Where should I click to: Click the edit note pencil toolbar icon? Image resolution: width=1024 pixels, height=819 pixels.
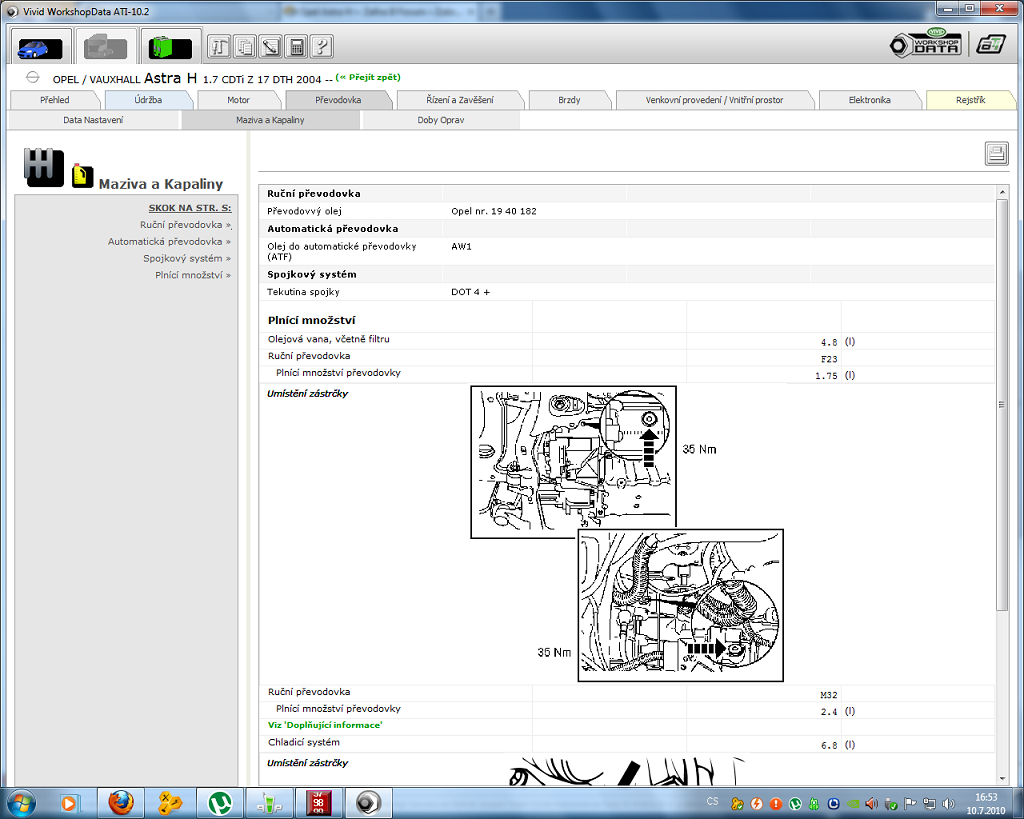[271, 46]
